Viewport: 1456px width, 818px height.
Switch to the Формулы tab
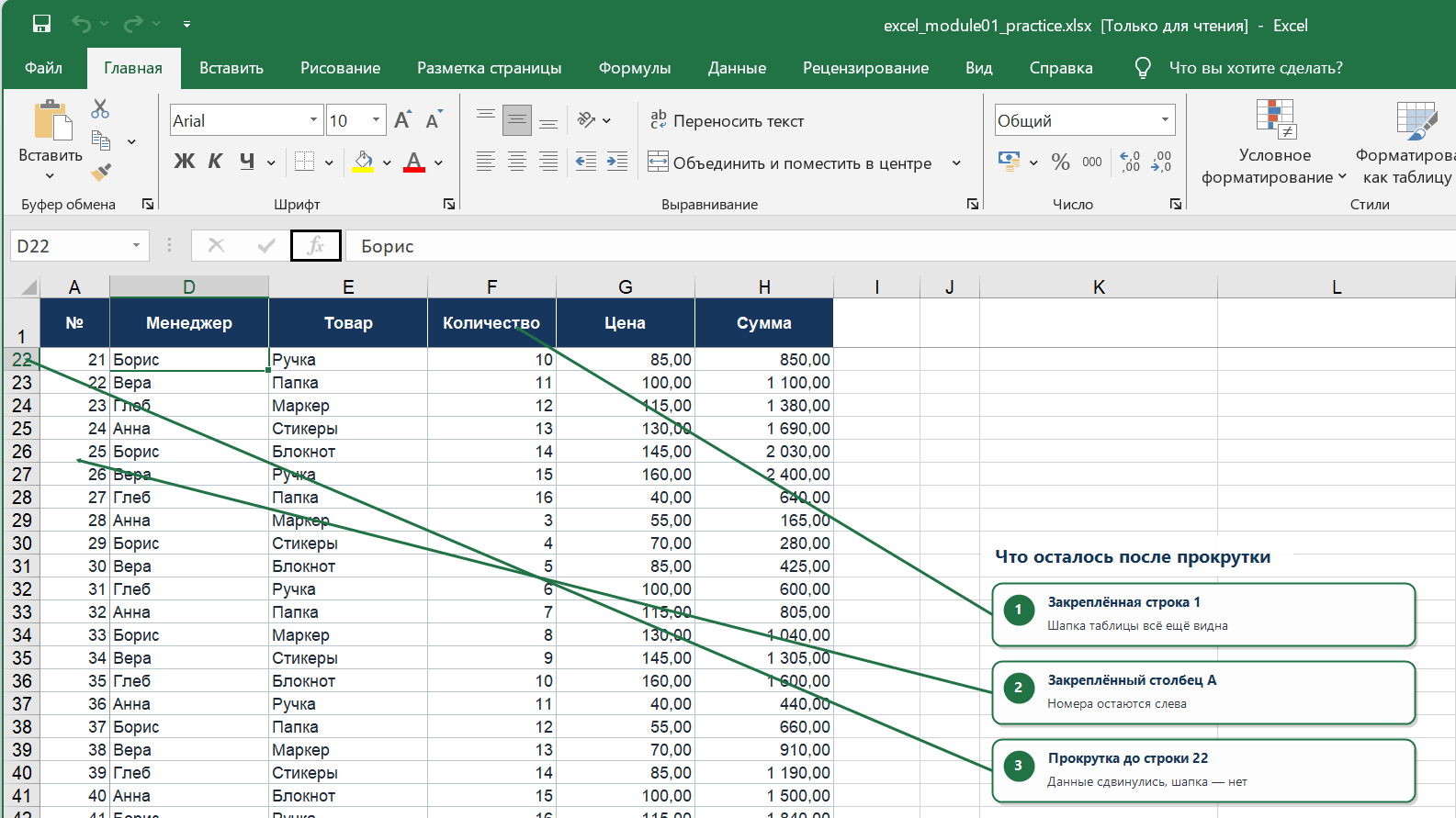pos(635,68)
